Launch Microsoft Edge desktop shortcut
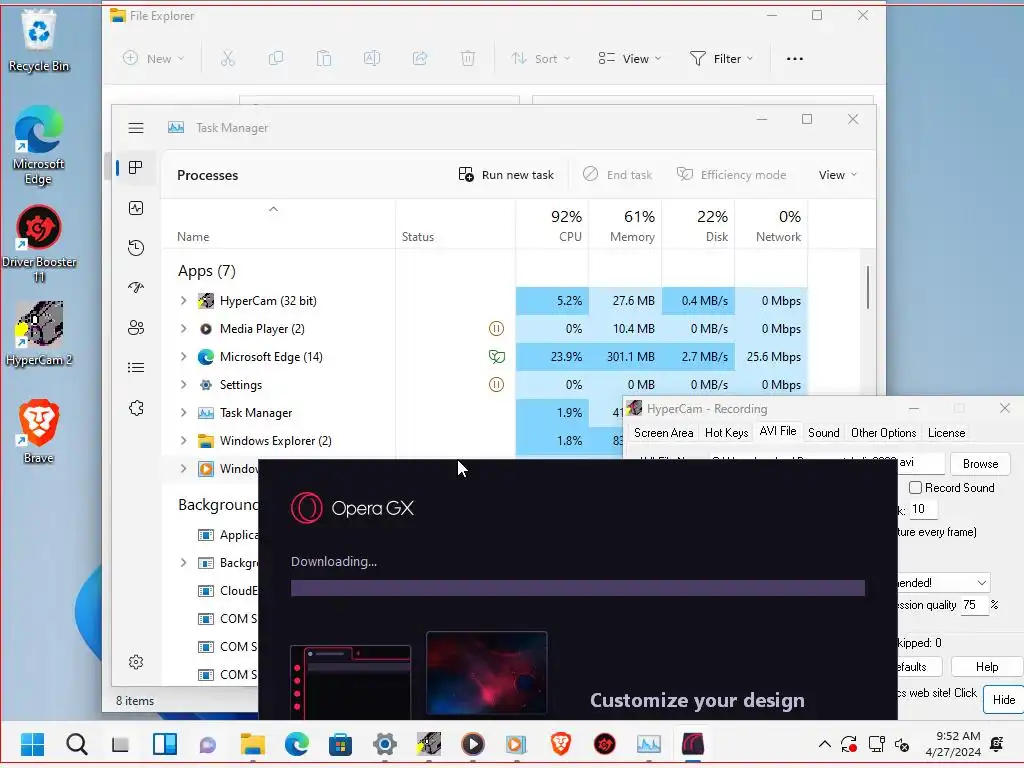1024x768 pixels. point(39,146)
